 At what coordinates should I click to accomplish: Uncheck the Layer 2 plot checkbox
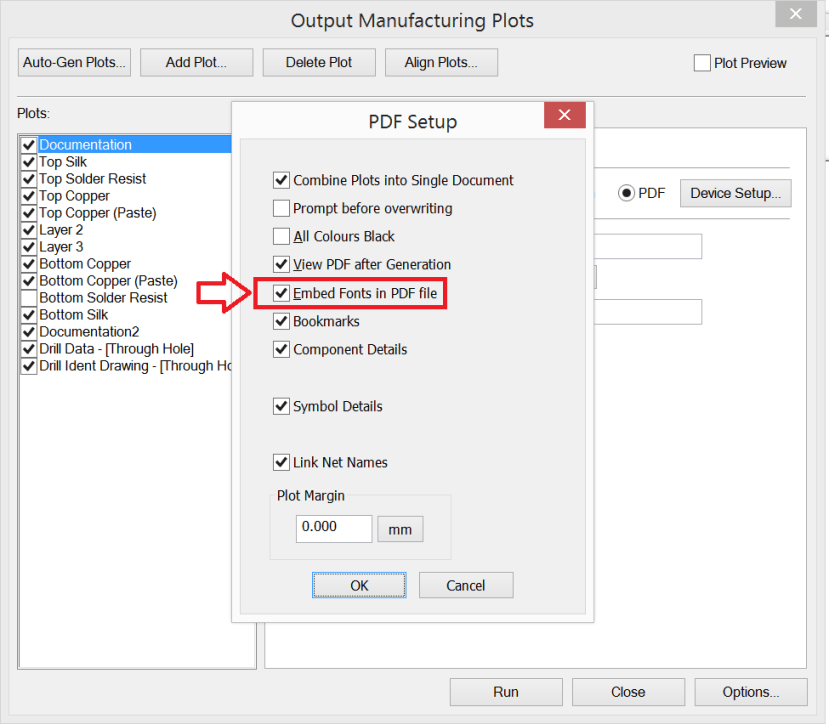[29, 230]
